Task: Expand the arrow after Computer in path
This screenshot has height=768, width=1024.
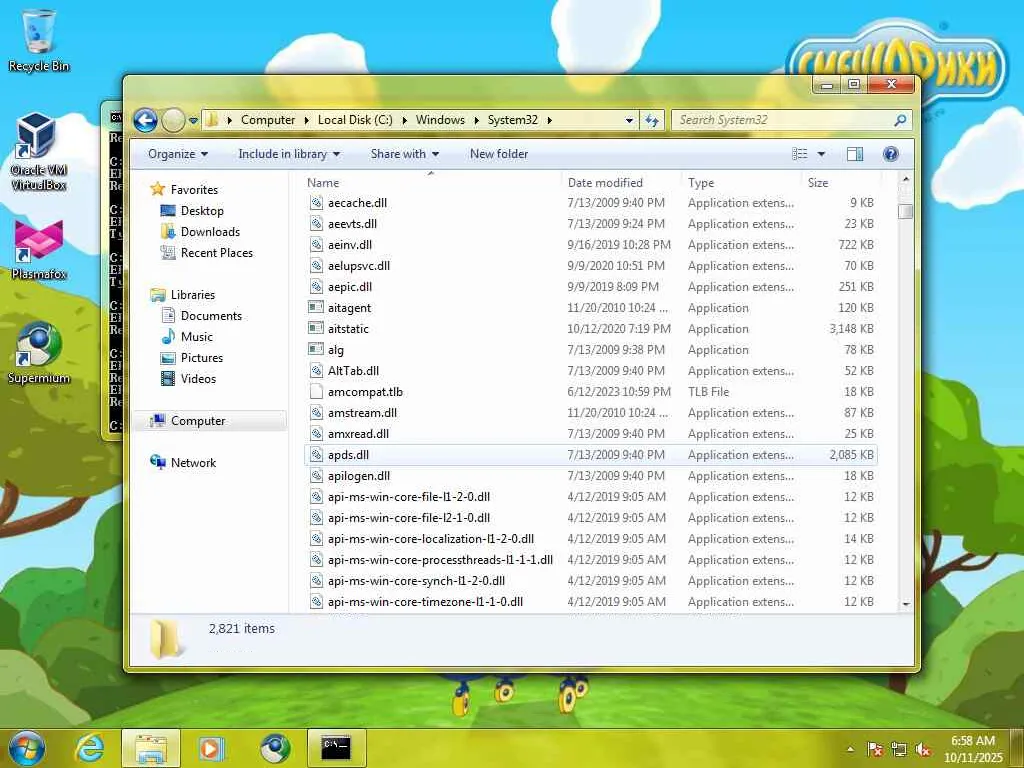Action: (x=307, y=120)
